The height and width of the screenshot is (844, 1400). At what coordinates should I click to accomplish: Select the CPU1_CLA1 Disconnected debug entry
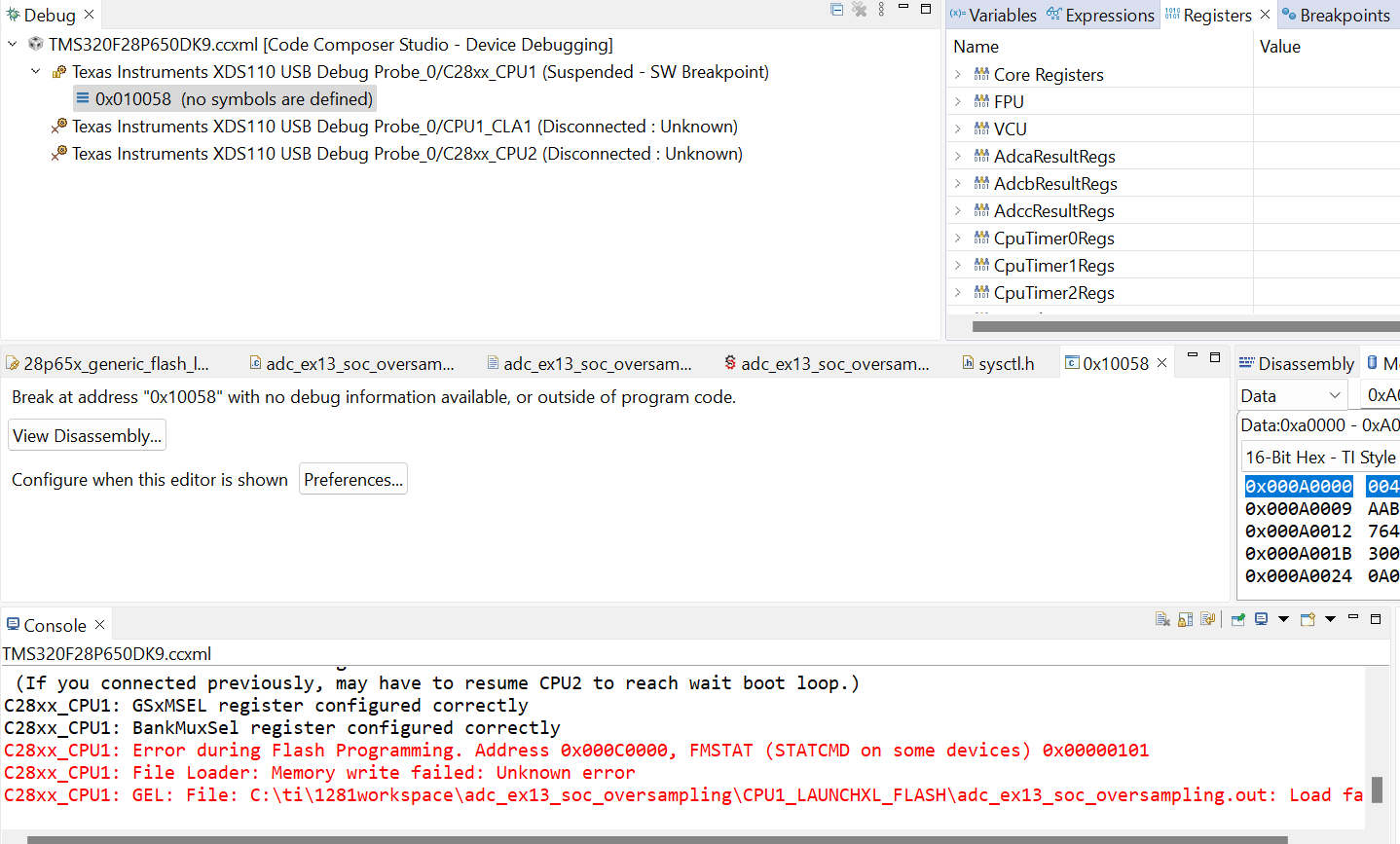pos(395,126)
